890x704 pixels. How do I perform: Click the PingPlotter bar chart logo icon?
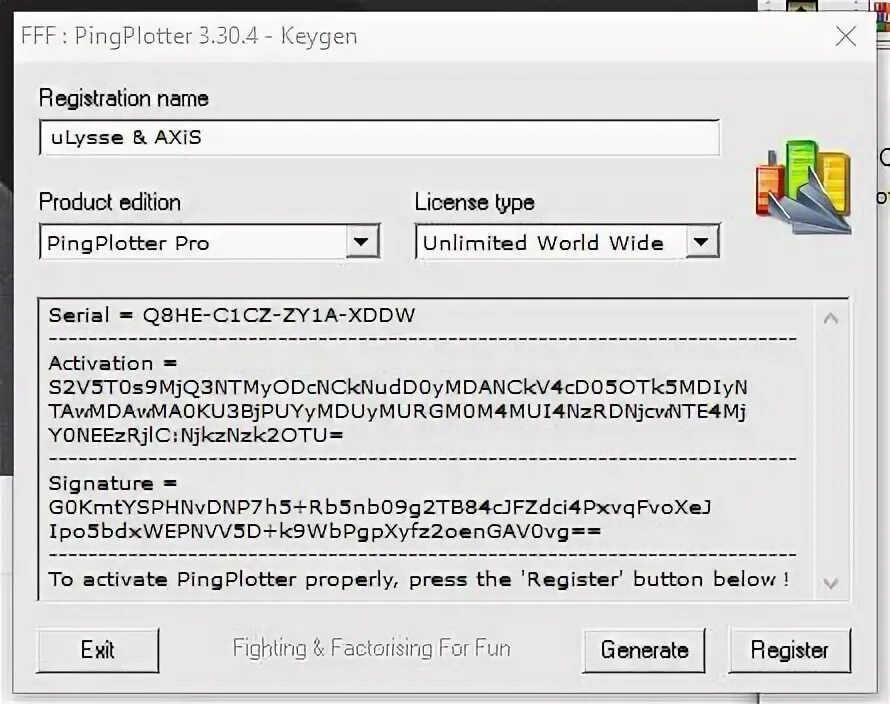[x=804, y=187]
